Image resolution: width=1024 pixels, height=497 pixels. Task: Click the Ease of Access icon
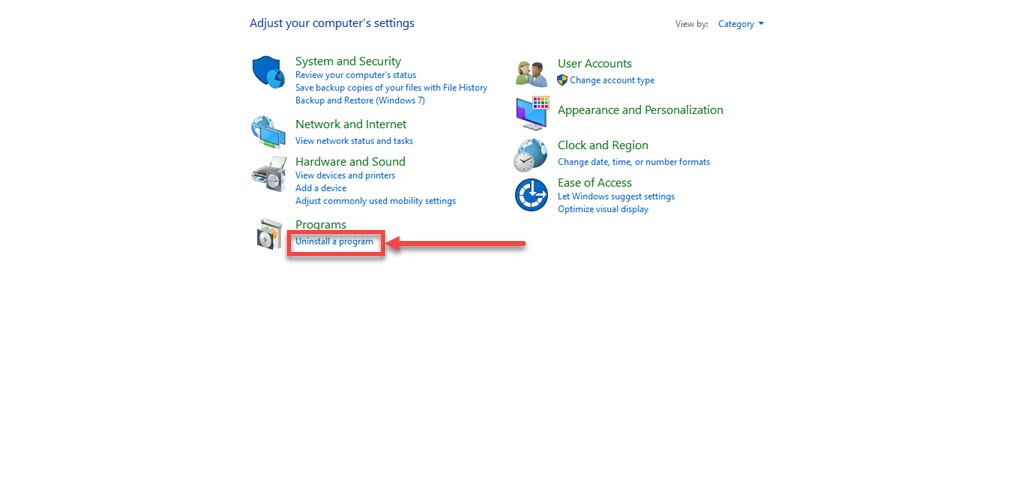click(531, 195)
